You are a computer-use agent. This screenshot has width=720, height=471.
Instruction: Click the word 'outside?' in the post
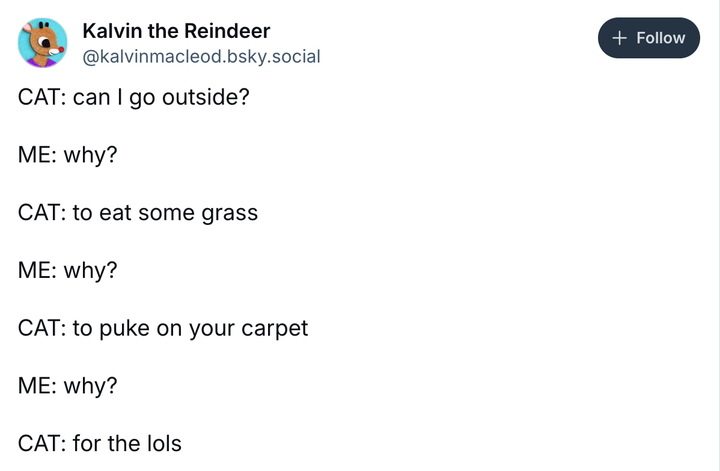206,97
